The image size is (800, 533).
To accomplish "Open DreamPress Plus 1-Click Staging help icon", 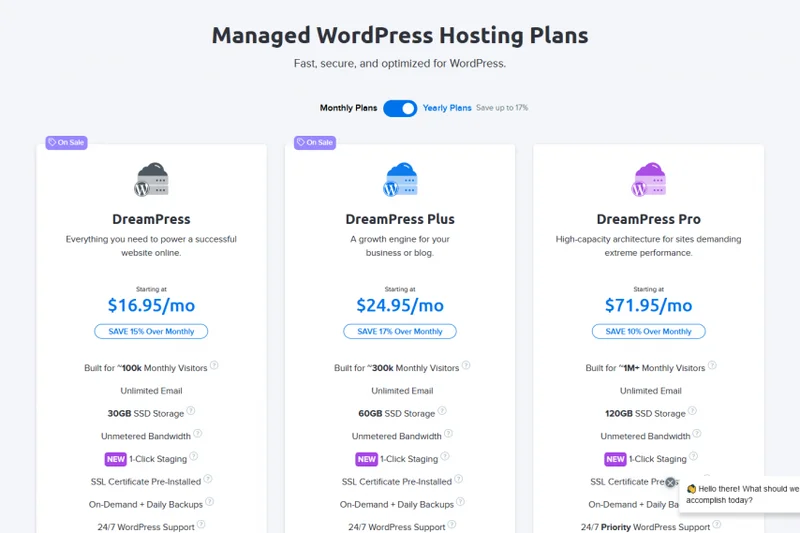I will pyautogui.click(x=445, y=456).
